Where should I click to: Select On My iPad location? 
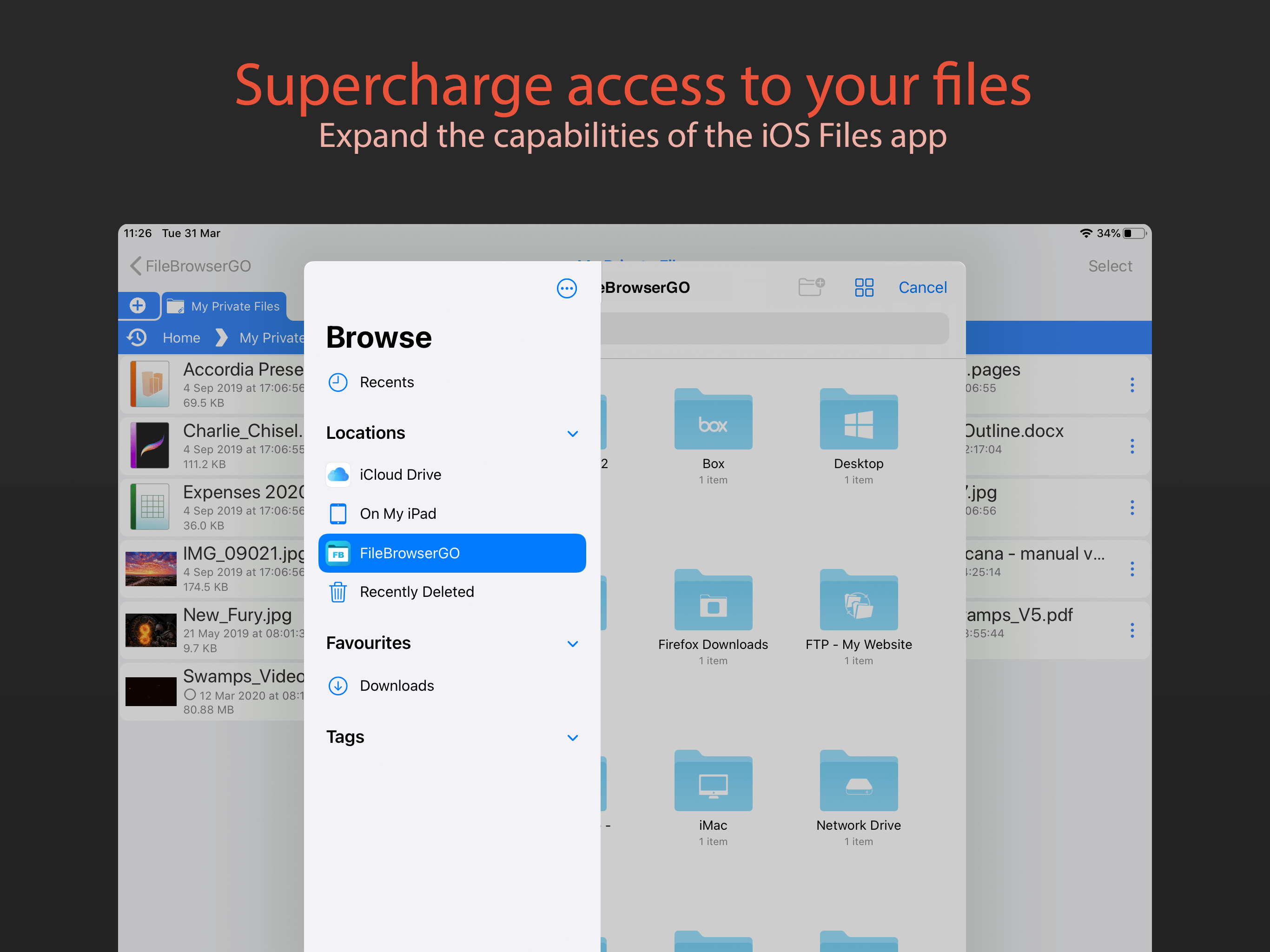[397, 514]
